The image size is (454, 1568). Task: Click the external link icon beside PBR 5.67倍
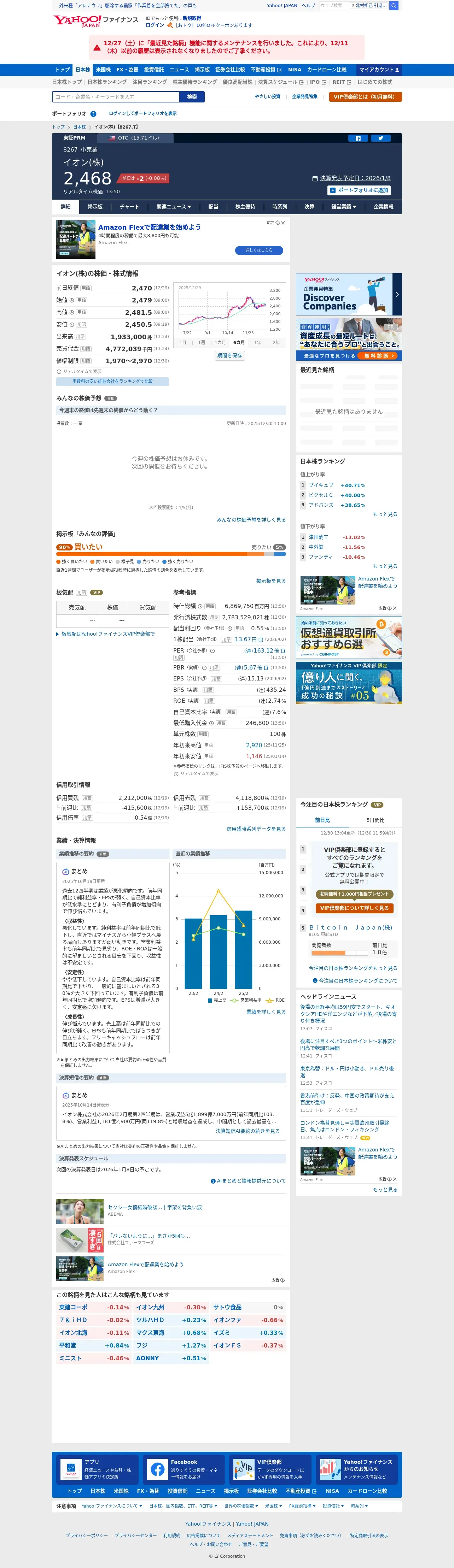(x=266, y=668)
